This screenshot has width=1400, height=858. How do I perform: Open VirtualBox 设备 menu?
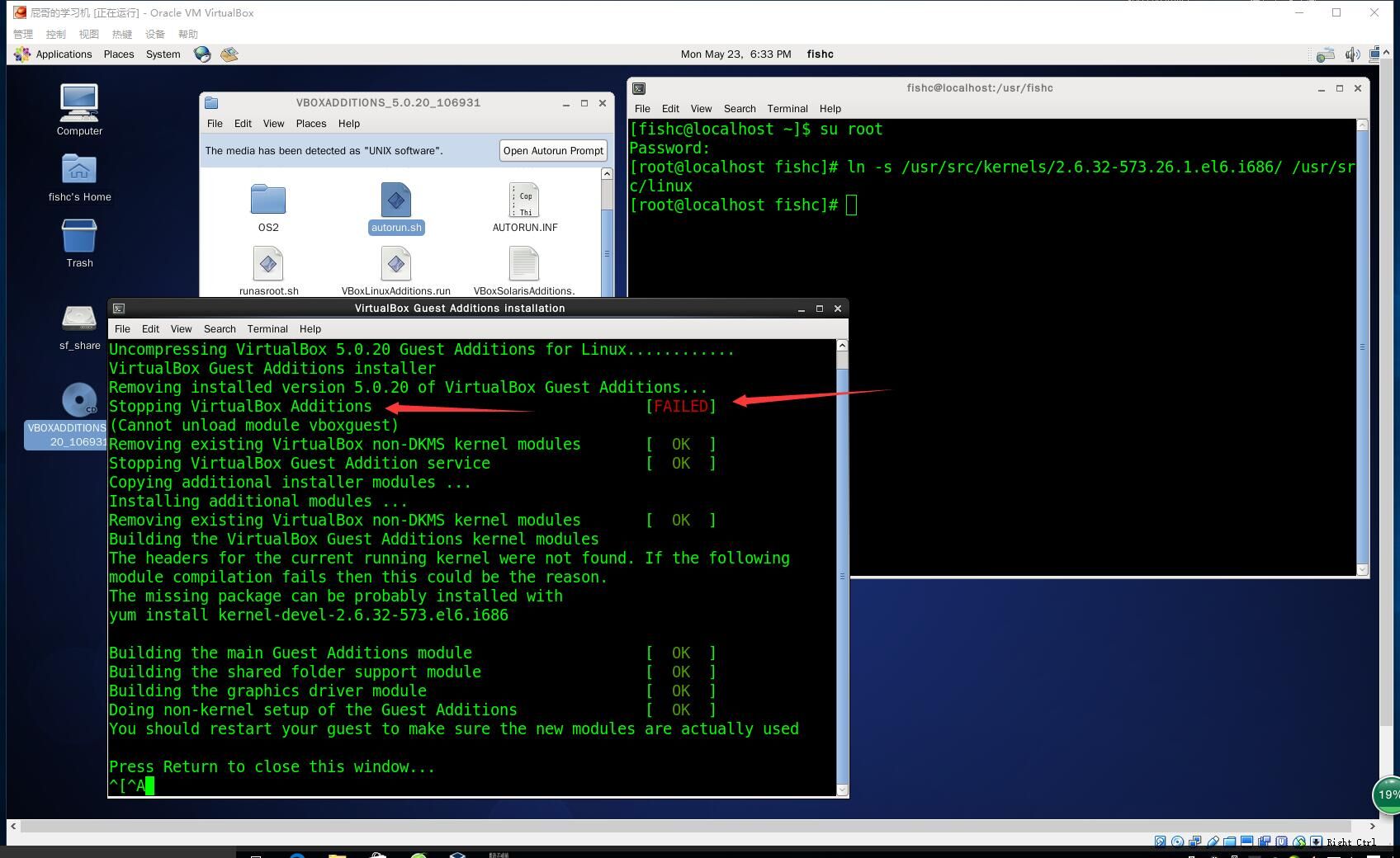pyautogui.click(x=155, y=34)
